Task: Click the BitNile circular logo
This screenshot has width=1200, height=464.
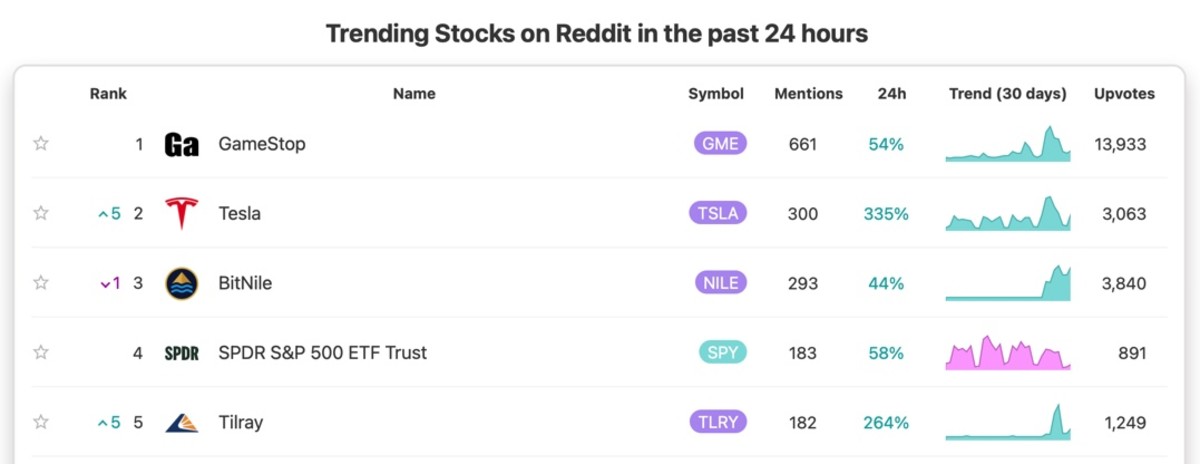Action: coord(181,283)
